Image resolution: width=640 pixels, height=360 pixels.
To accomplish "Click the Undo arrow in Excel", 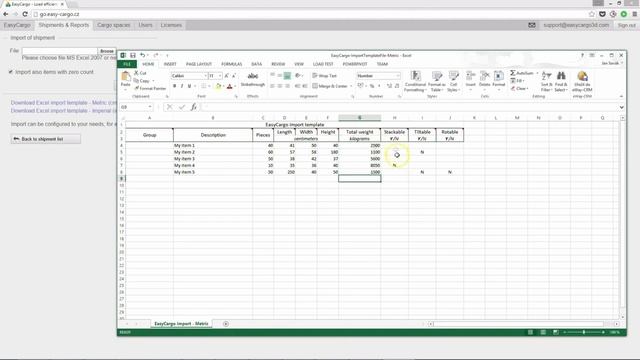I will (x=142, y=55).
